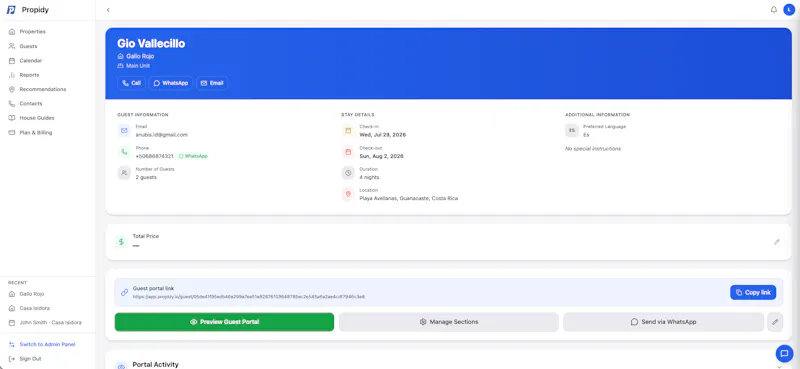Screen dimensions: 800x369
Task: Click the check-in date Wed, Jul 29, 2026
Action: (x=383, y=135)
